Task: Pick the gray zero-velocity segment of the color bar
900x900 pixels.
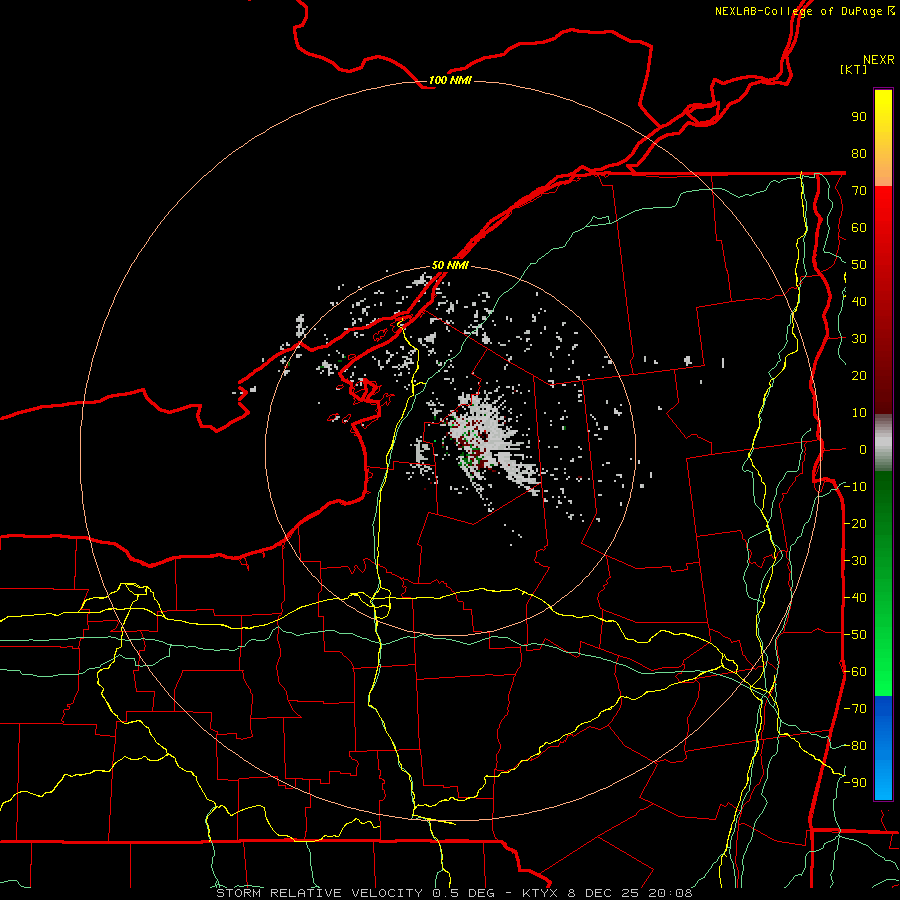Action: click(883, 442)
